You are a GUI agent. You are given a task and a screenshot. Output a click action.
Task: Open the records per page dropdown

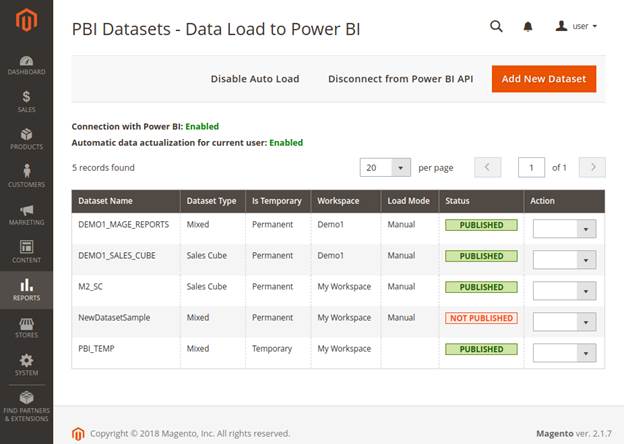[385, 167]
